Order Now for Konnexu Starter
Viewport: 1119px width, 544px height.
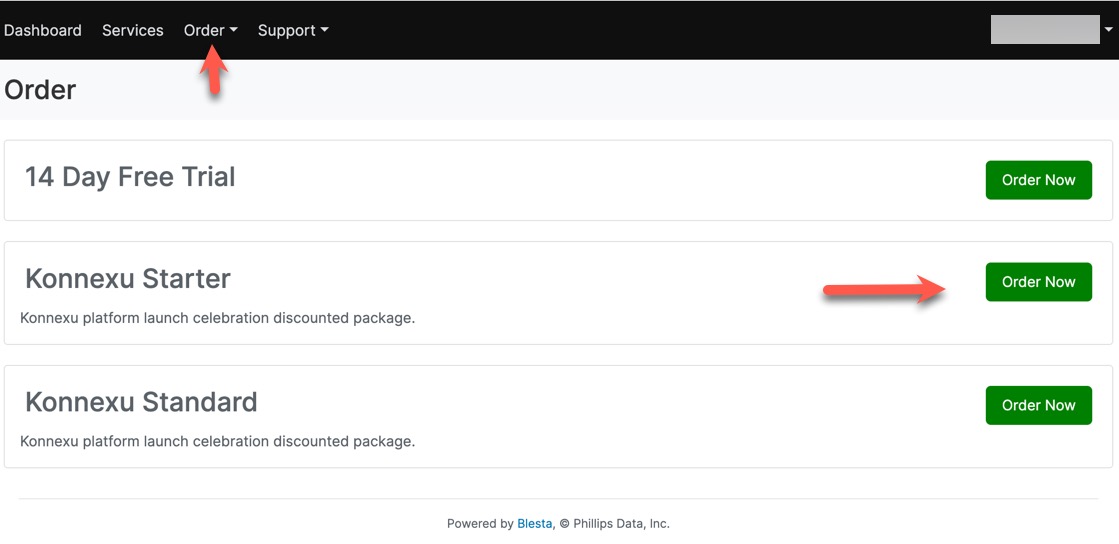[x=1038, y=282]
